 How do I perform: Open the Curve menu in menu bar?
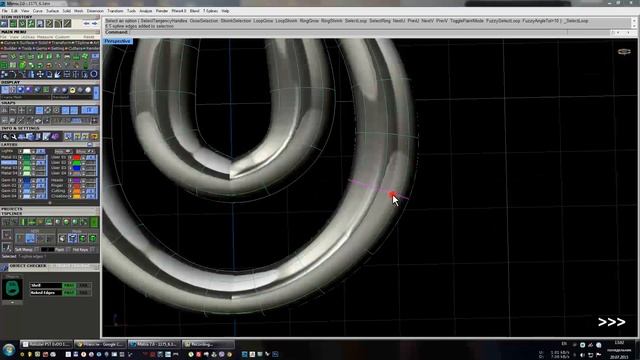(x=38, y=11)
